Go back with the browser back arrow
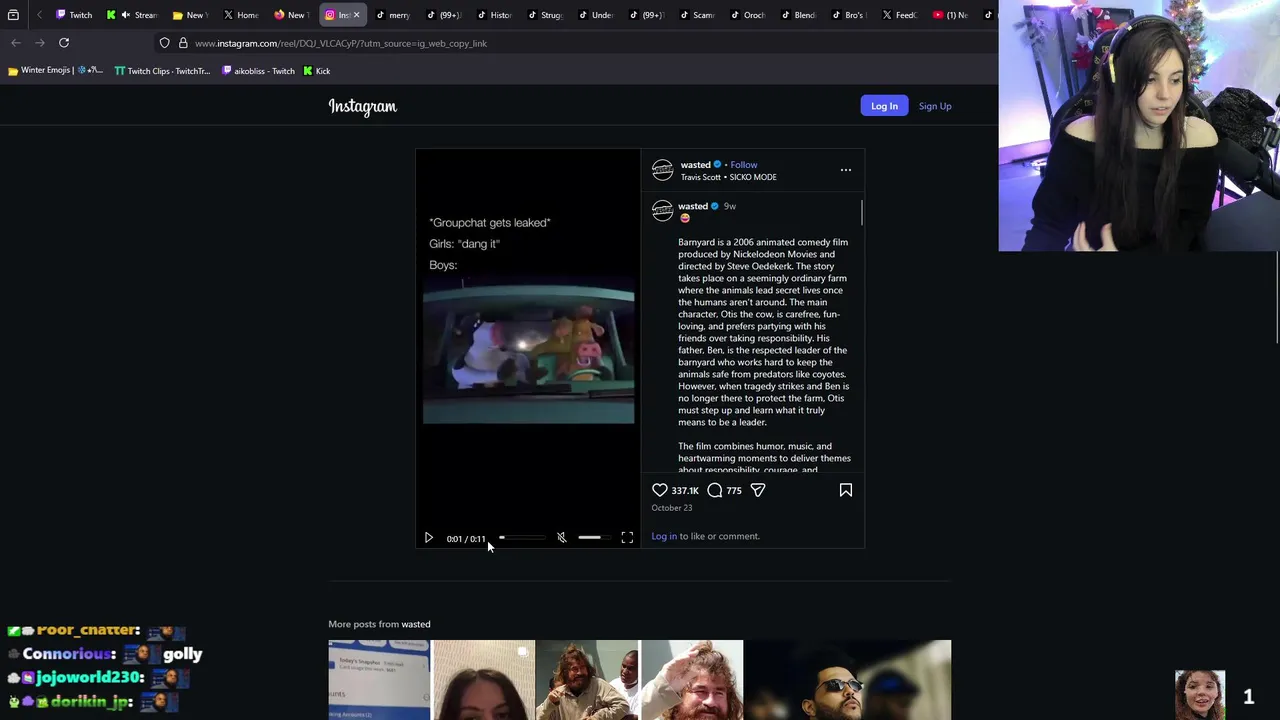The width and height of the screenshot is (1280, 720). click(16, 43)
